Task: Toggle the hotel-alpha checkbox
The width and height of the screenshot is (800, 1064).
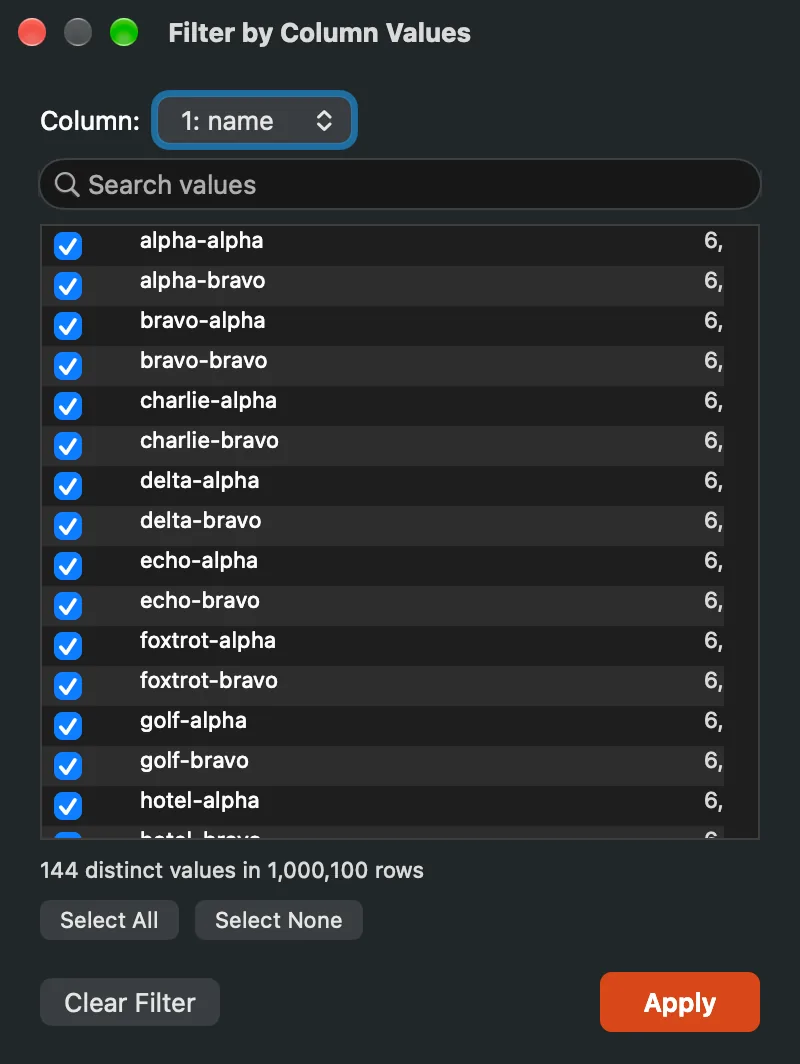Action: [x=68, y=806]
